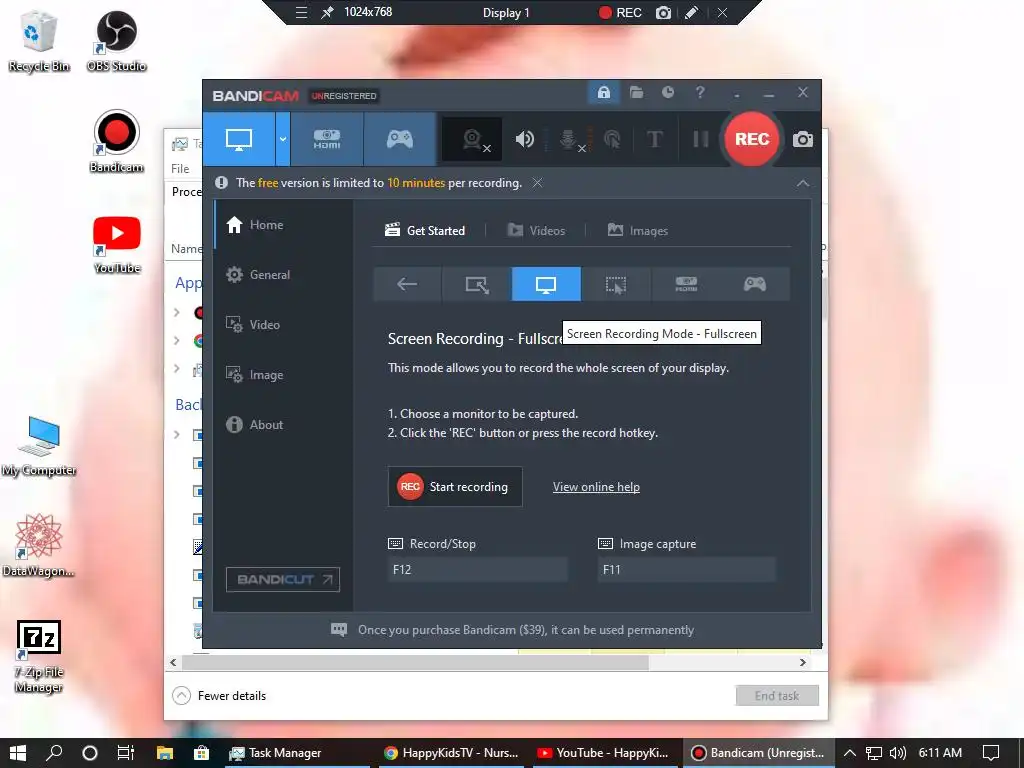Click the pencil drawing icon in overlay bar

pos(692,12)
